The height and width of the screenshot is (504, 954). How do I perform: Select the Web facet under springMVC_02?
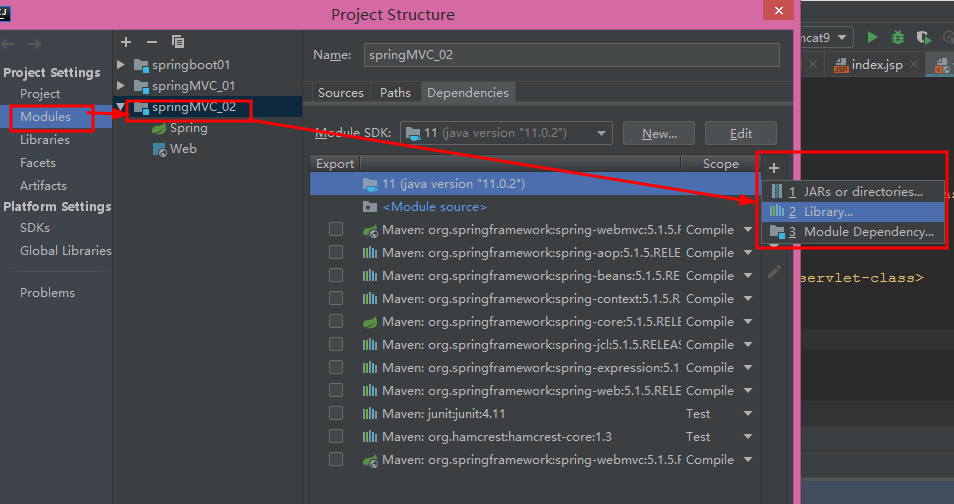tap(175, 149)
